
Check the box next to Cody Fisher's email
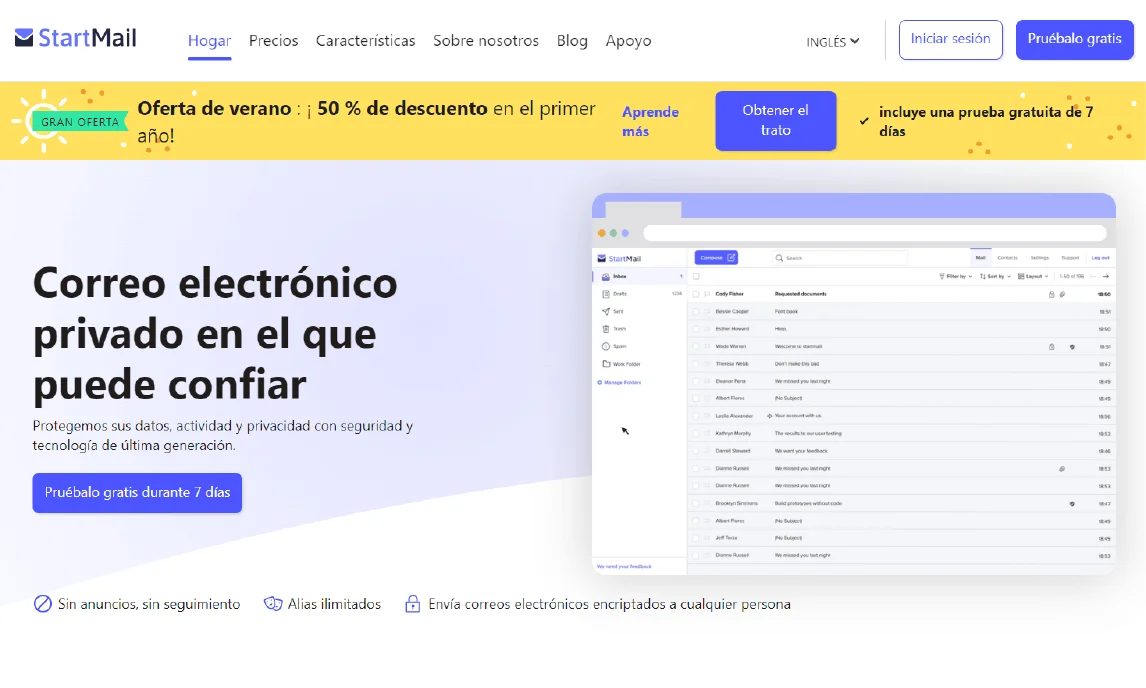[696, 294]
